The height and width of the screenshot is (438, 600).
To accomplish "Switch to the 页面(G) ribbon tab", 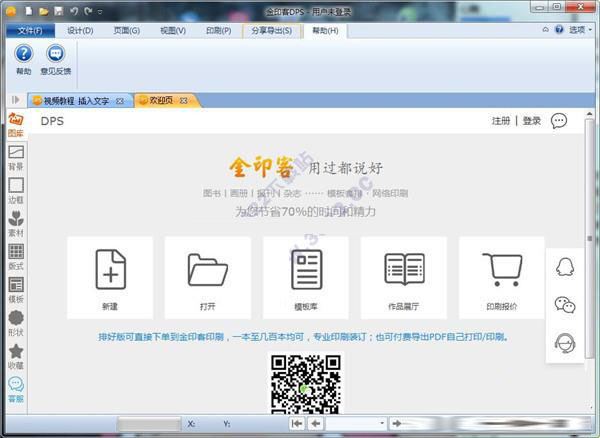I will [x=127, y=31].
